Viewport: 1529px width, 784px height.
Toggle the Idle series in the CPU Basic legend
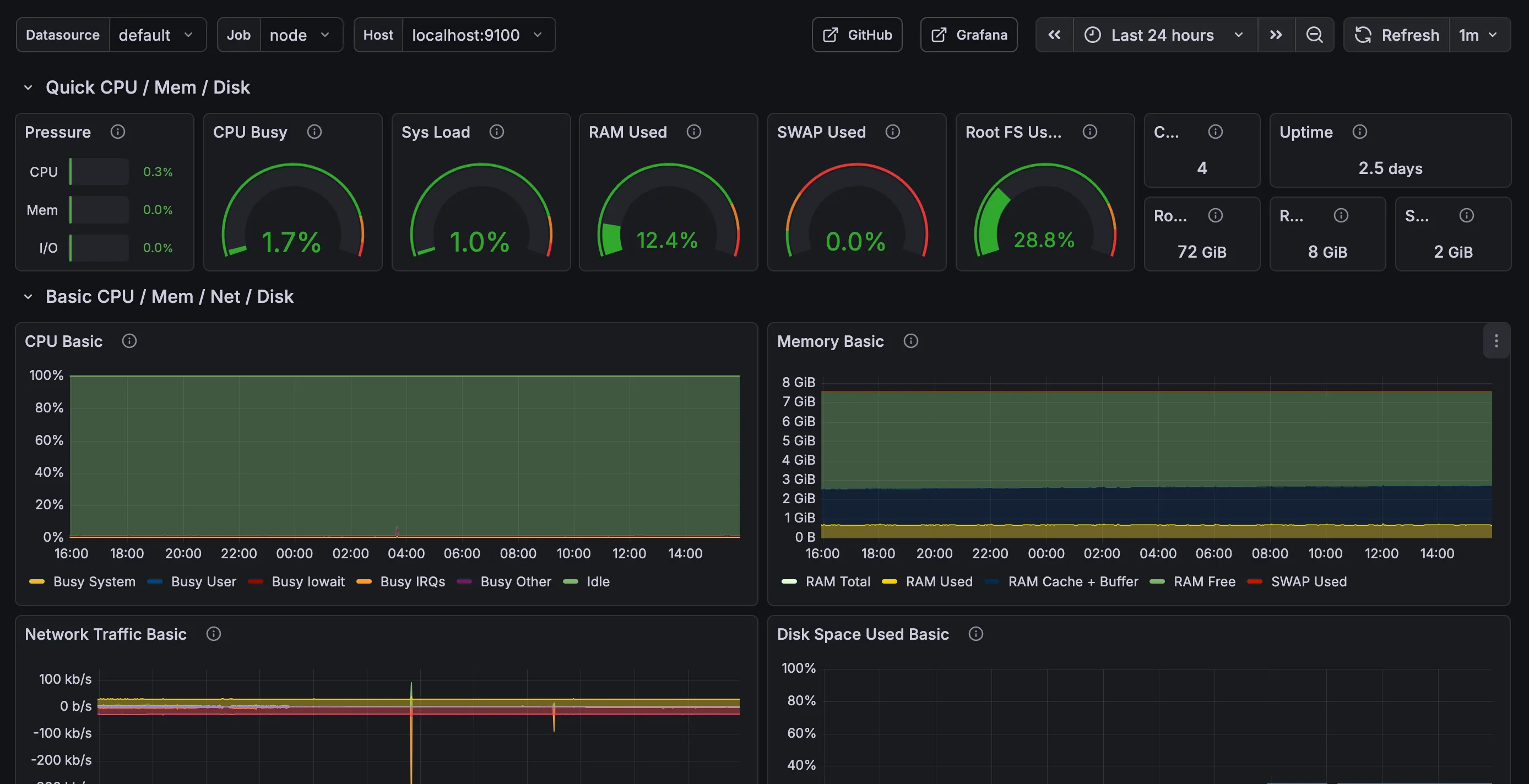(598, 581)
